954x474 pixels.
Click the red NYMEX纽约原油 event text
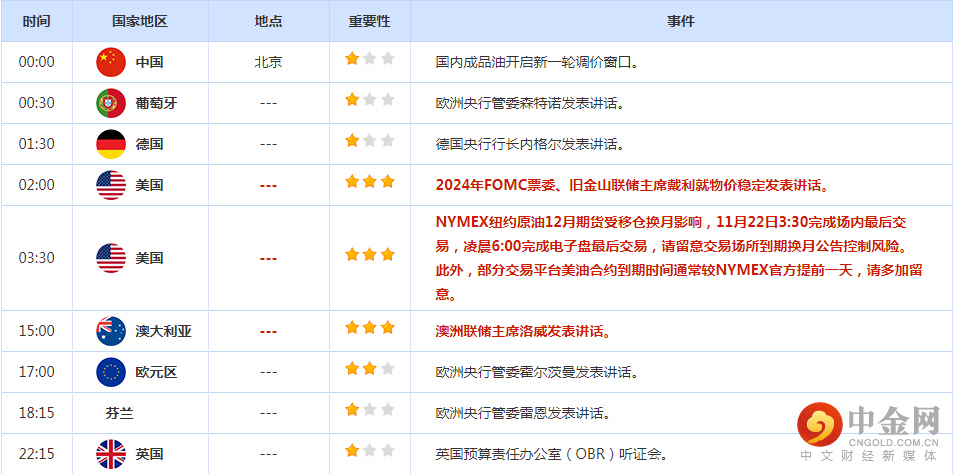(679, 258)
